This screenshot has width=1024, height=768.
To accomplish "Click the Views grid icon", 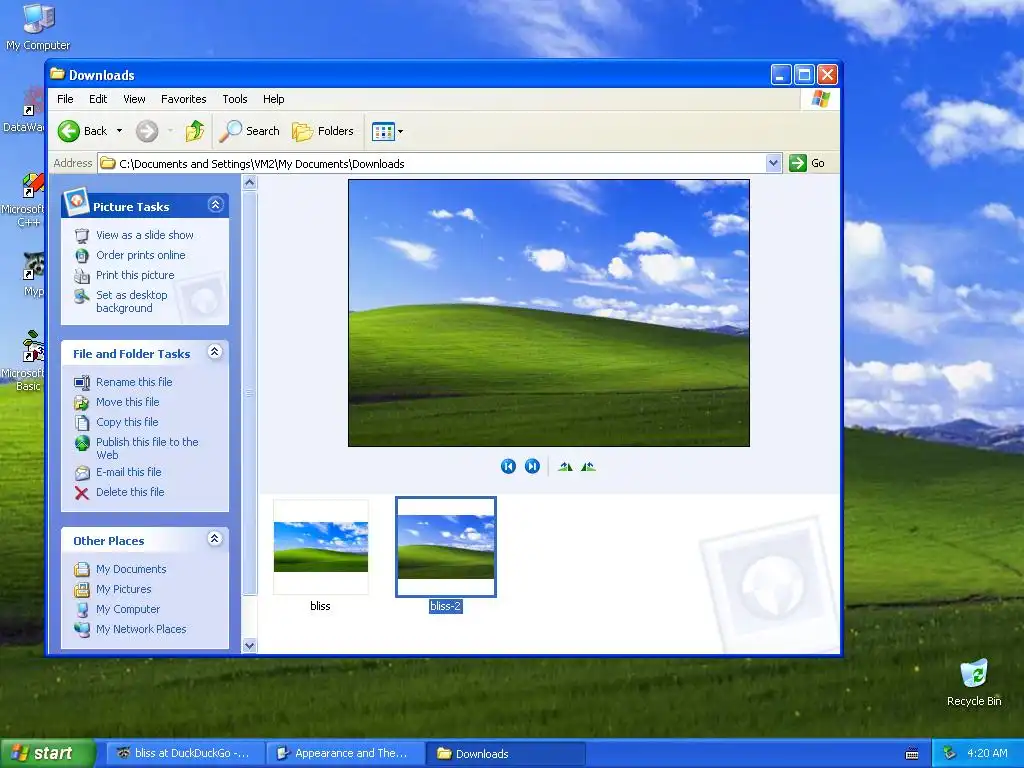I will [x=383, y=131].
